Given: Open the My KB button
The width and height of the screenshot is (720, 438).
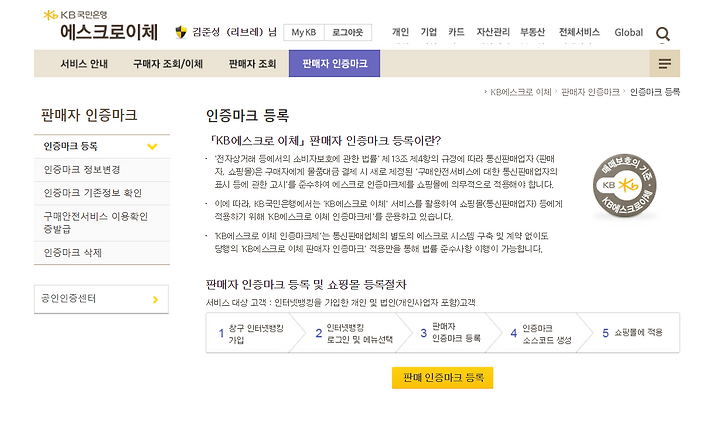Looking at the screenshot, I should coord(304,33).
